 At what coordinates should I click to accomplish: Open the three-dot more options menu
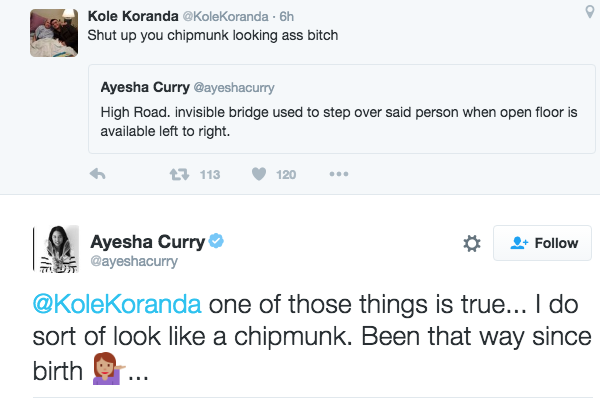[339, 174]
